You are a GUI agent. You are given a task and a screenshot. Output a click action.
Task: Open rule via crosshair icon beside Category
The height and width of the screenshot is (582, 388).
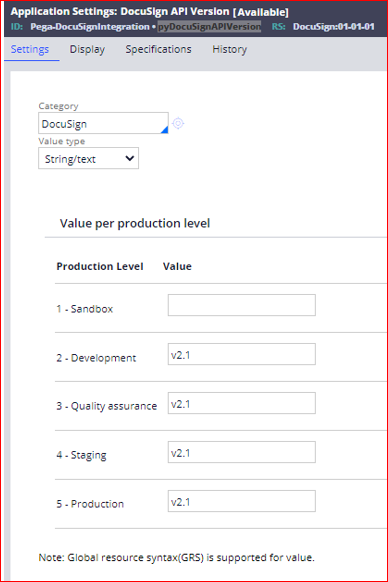click(178, 123)
